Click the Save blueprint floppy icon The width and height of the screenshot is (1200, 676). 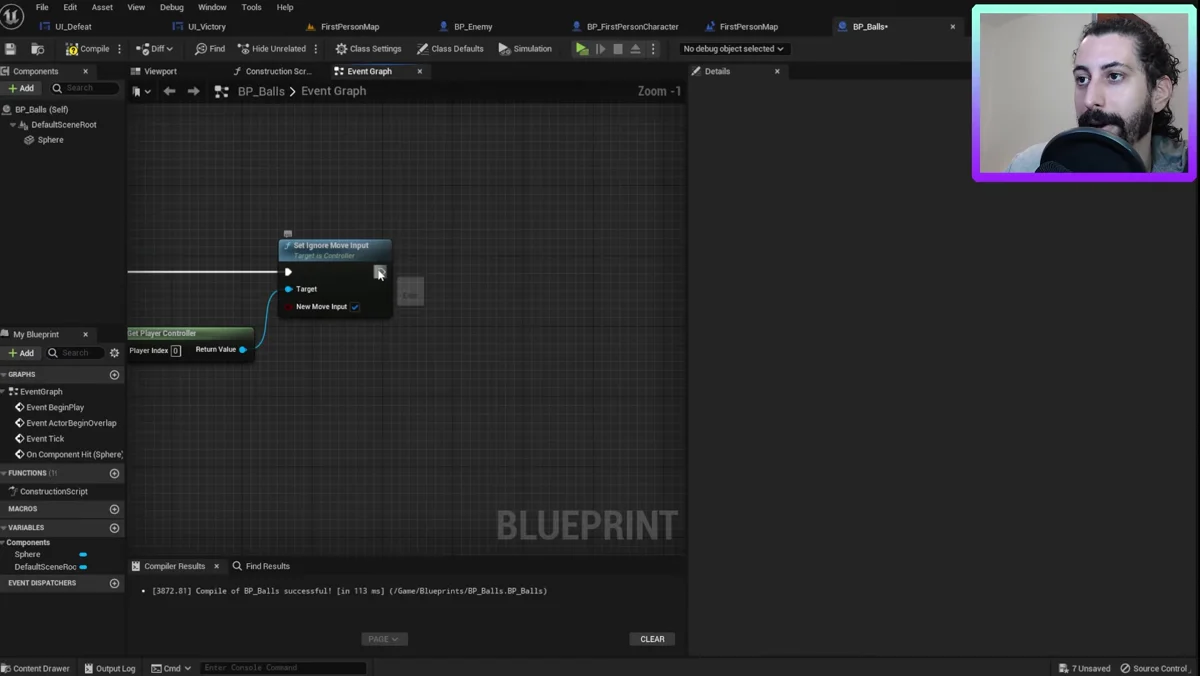10,49
